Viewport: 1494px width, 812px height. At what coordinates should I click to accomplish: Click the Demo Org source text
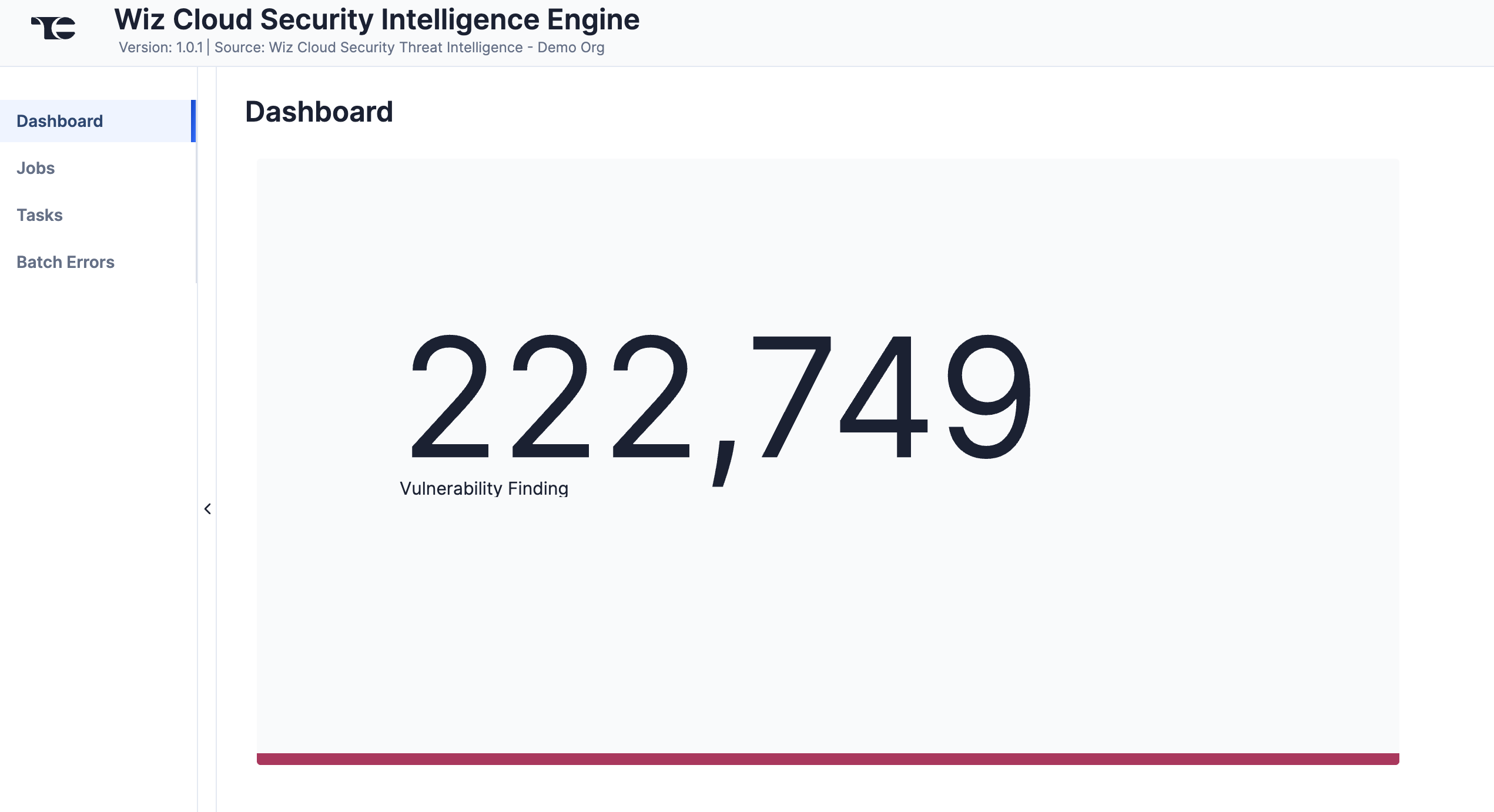[570, 47]
